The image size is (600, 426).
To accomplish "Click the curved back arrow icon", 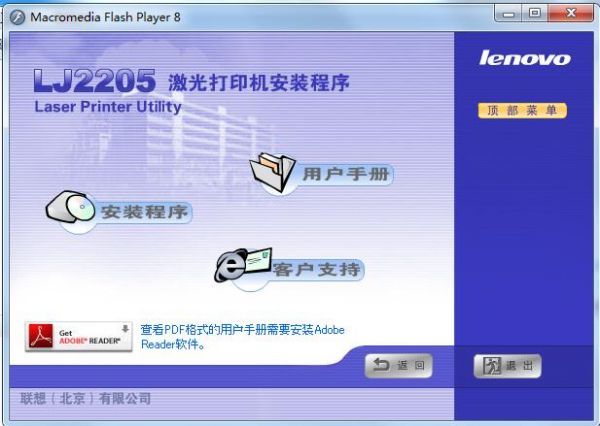I will pos(381,365).
